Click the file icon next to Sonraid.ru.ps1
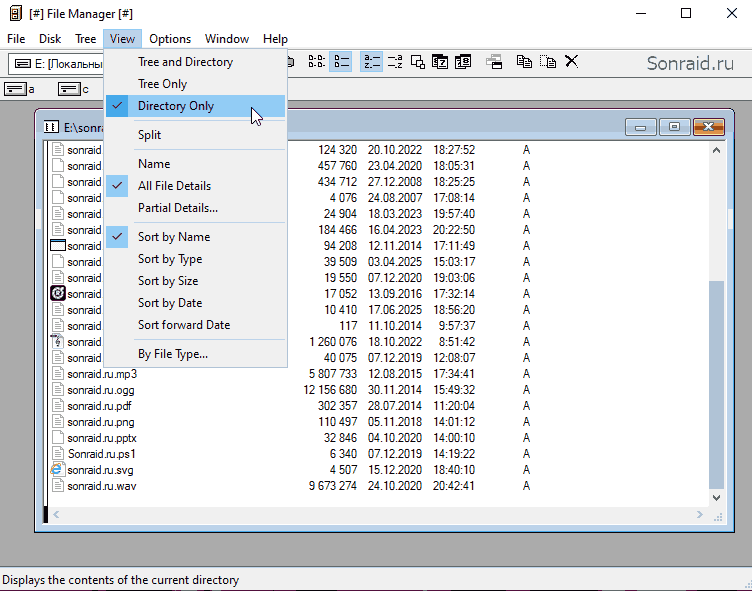The image size is (752, 591). click(58, 454)
